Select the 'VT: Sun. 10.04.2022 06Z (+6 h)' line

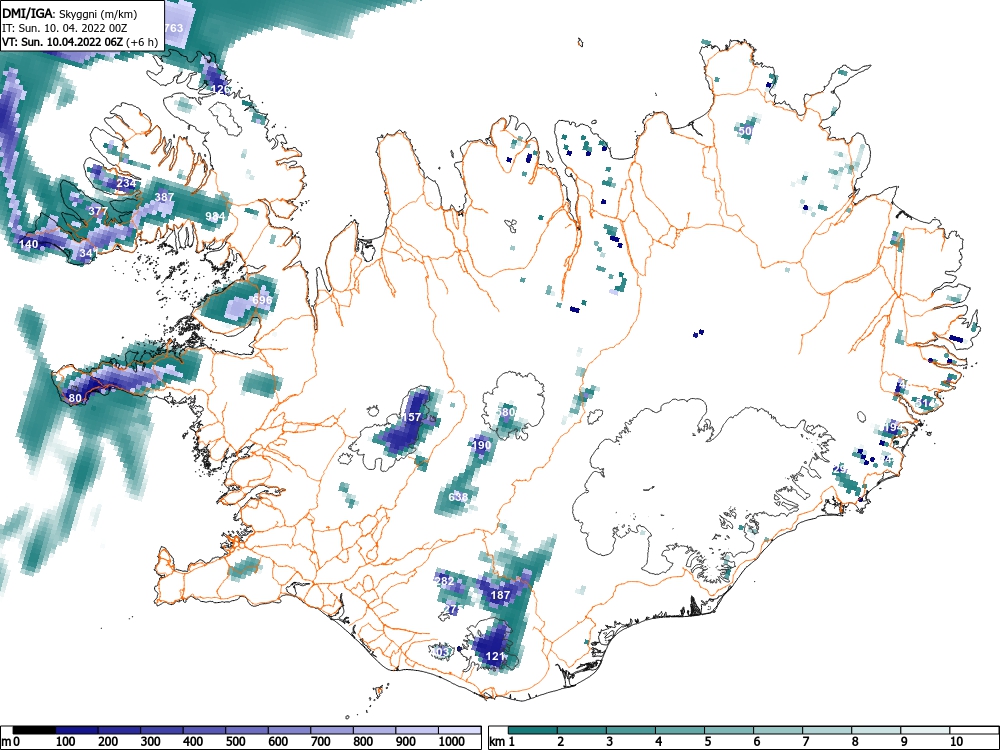click(x=80, y=42)
